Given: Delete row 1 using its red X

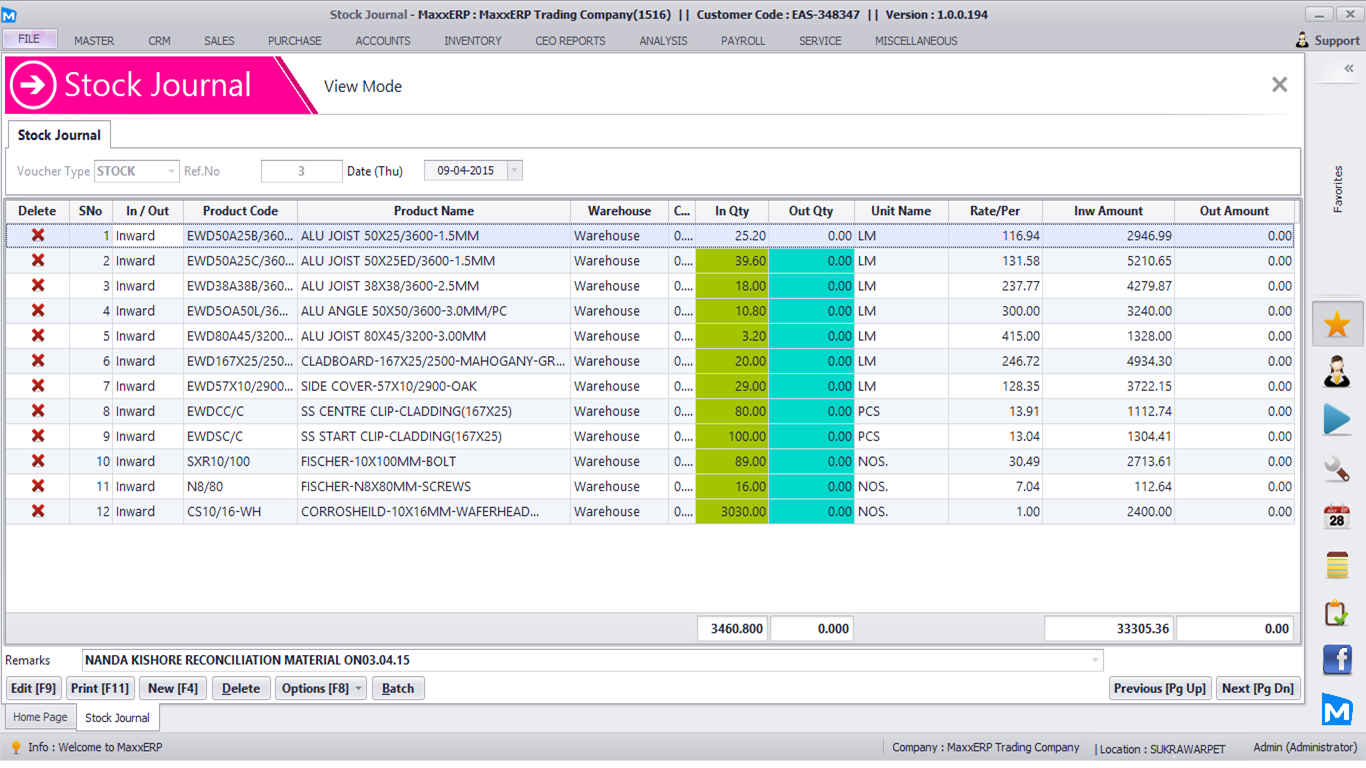Looking at the screenshot, I should pos(38,236).
